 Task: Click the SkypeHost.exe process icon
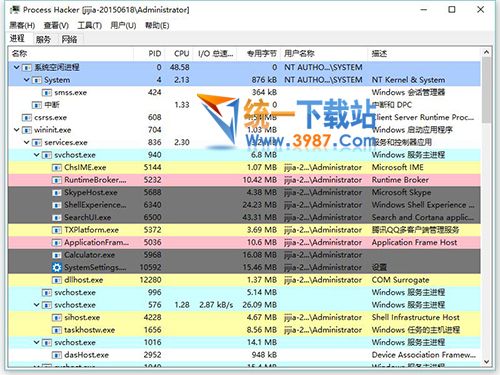57,193
